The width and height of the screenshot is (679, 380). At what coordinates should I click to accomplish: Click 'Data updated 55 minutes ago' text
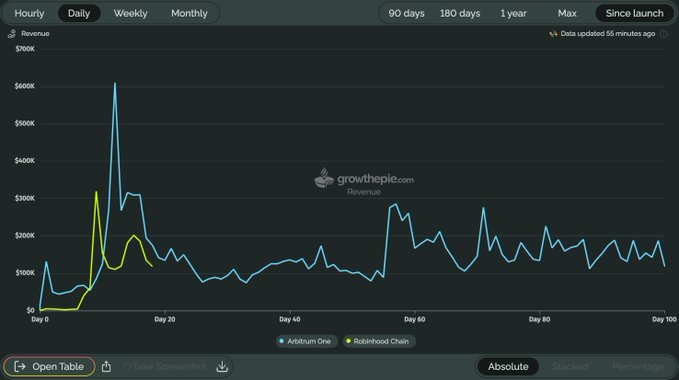pos(608,34)
